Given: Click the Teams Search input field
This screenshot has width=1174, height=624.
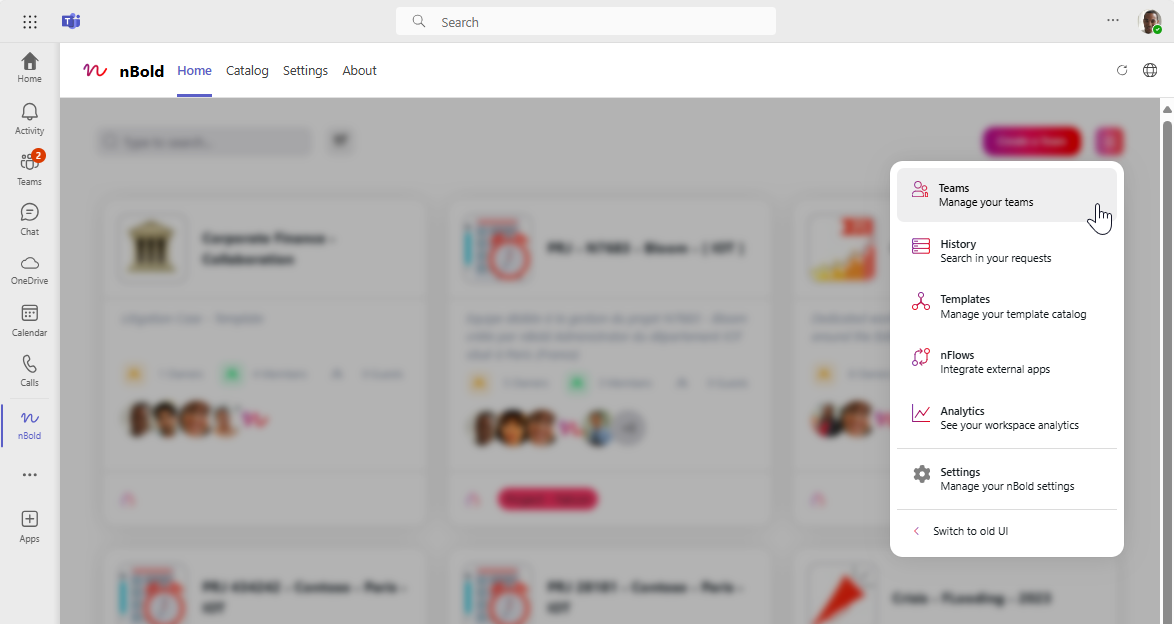Looking at the screenshot, I should [x=586, y=22].
